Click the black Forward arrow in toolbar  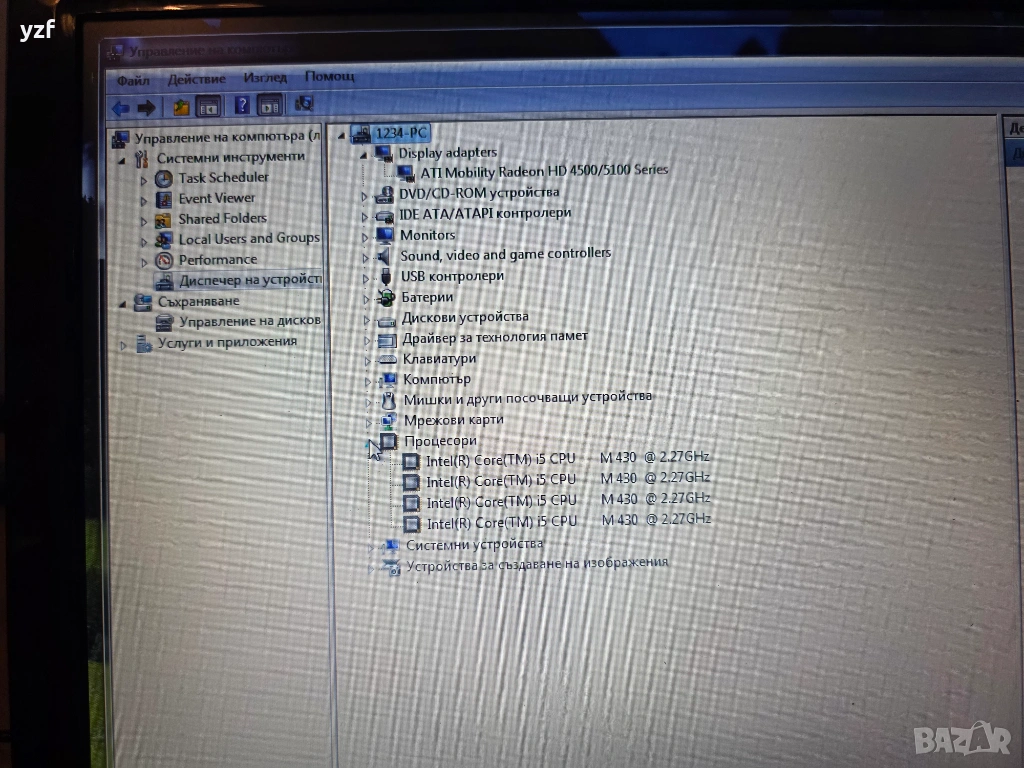(x=147, y=107)
